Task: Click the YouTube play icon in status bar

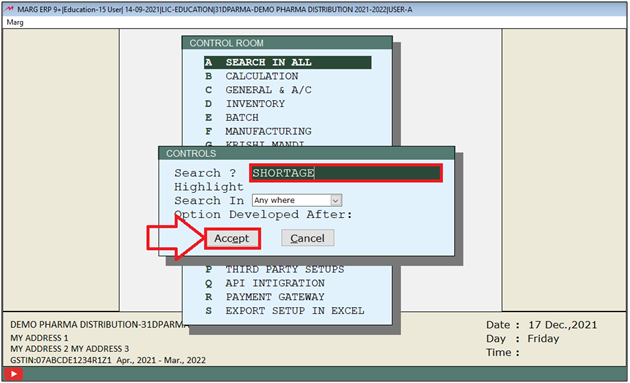Action: click(13, 374)
